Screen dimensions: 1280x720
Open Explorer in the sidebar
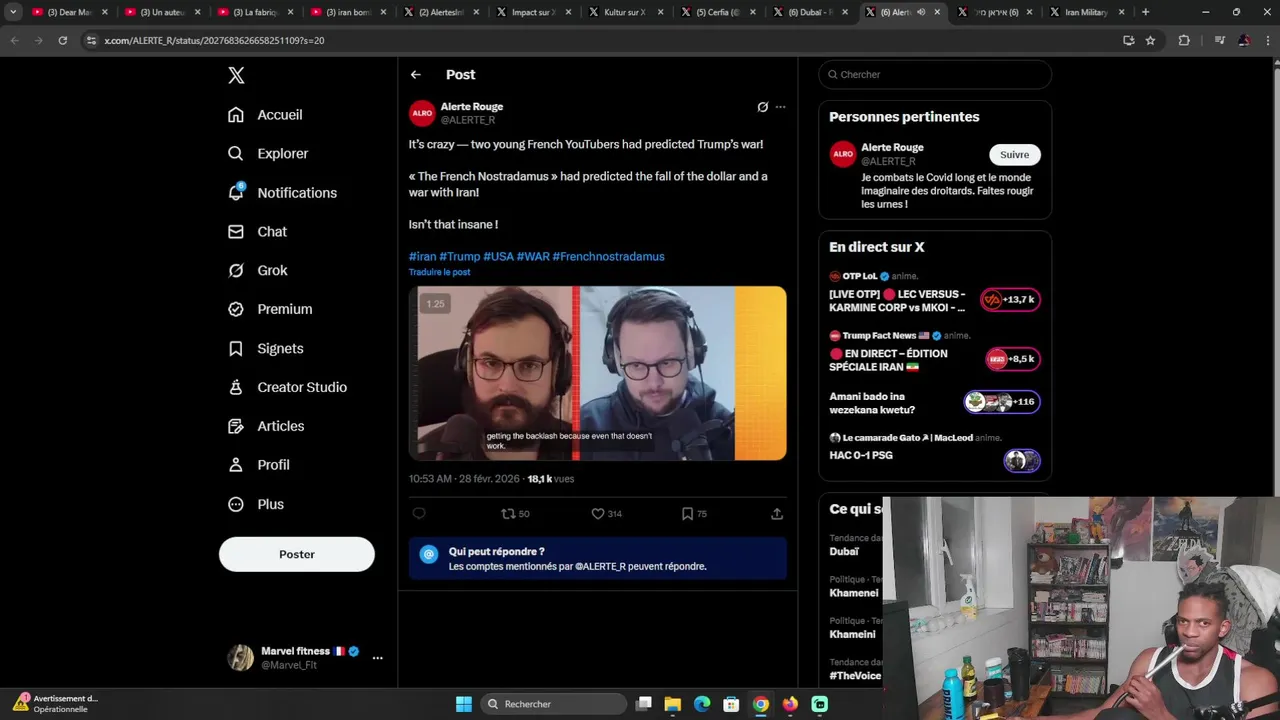tap(268, 154)
